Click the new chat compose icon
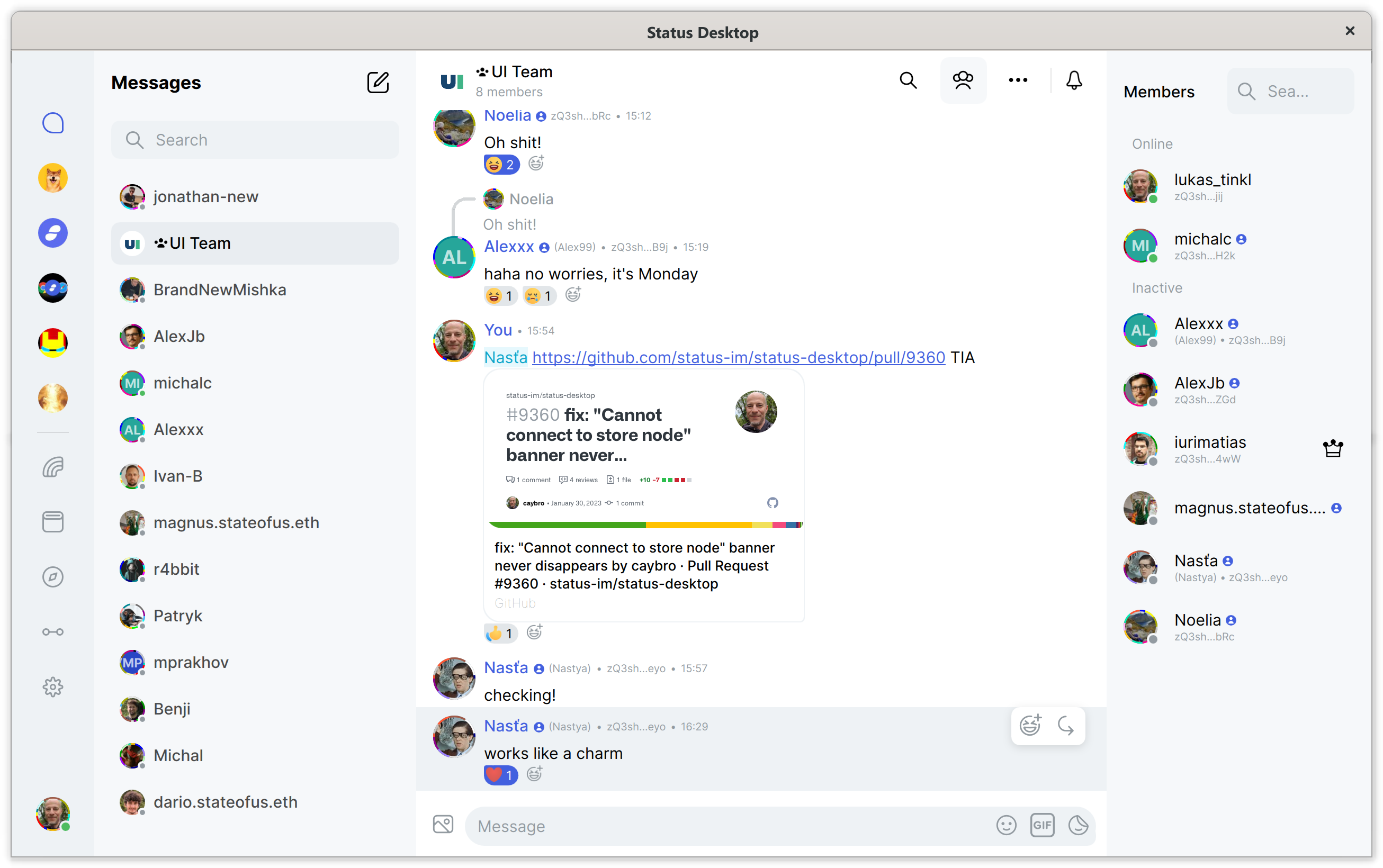 coord(378,83)
